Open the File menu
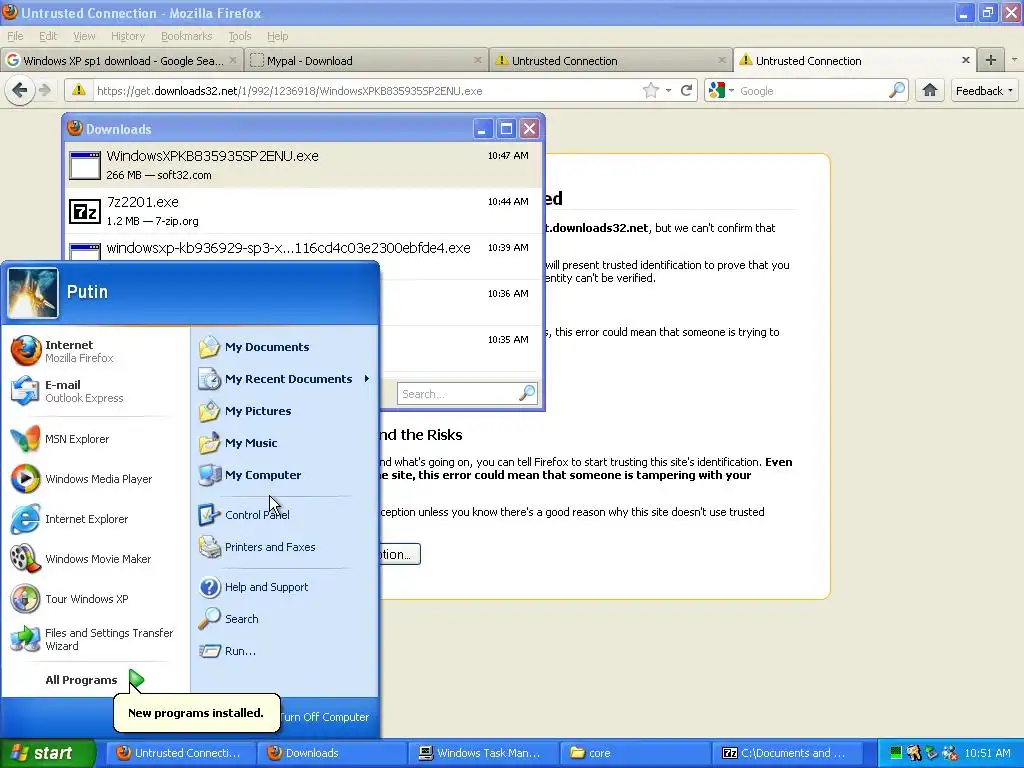 (15, 36)
